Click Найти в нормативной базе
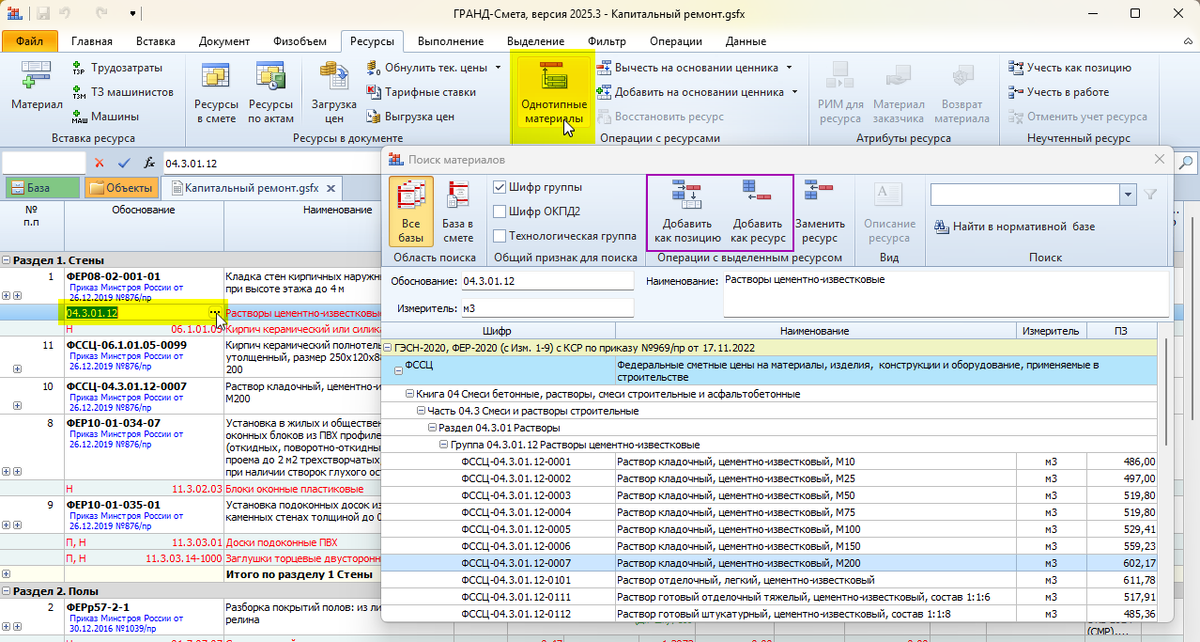1200x642 pixels. (1014, 226)
